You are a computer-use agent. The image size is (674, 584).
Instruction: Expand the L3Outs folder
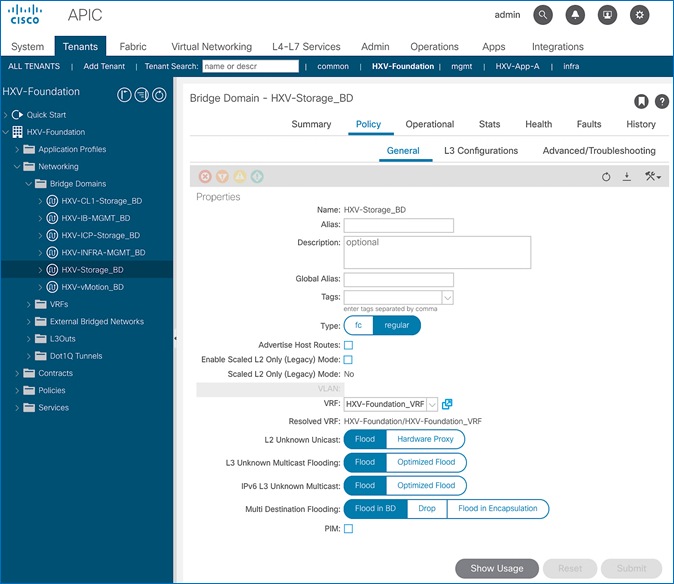(x=29, y=339)
